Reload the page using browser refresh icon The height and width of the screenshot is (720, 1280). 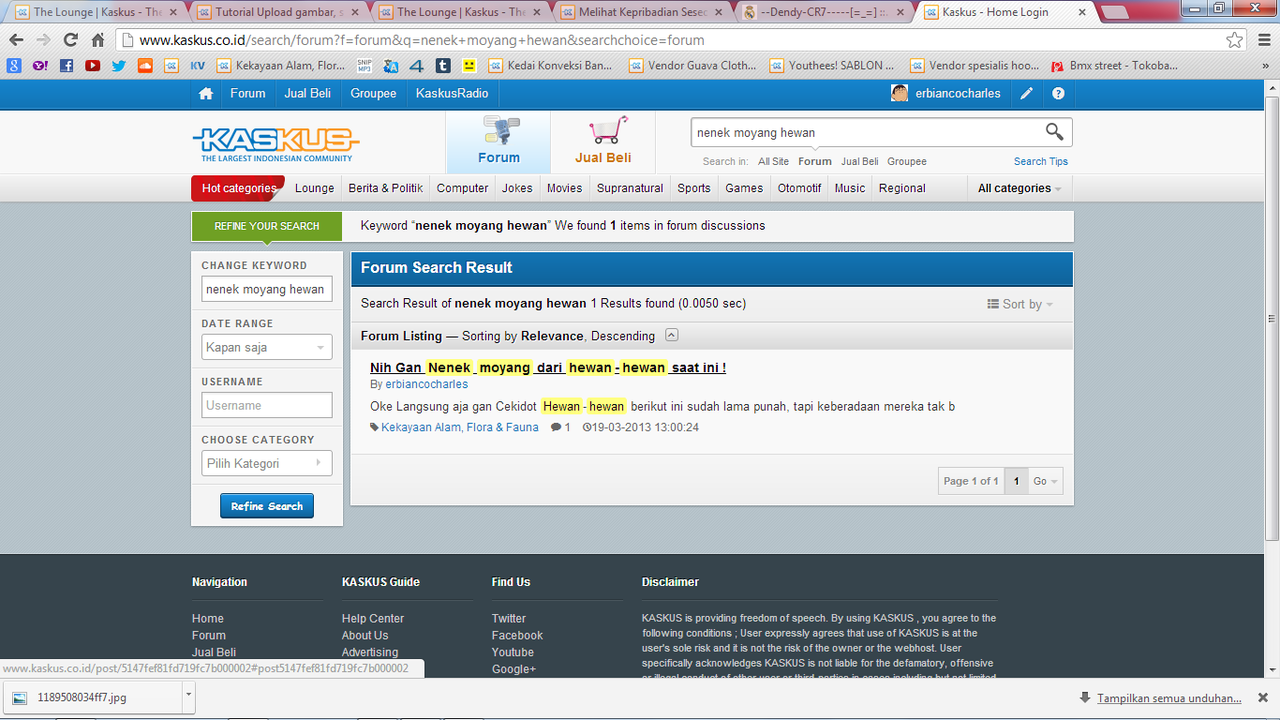[70, 40]
